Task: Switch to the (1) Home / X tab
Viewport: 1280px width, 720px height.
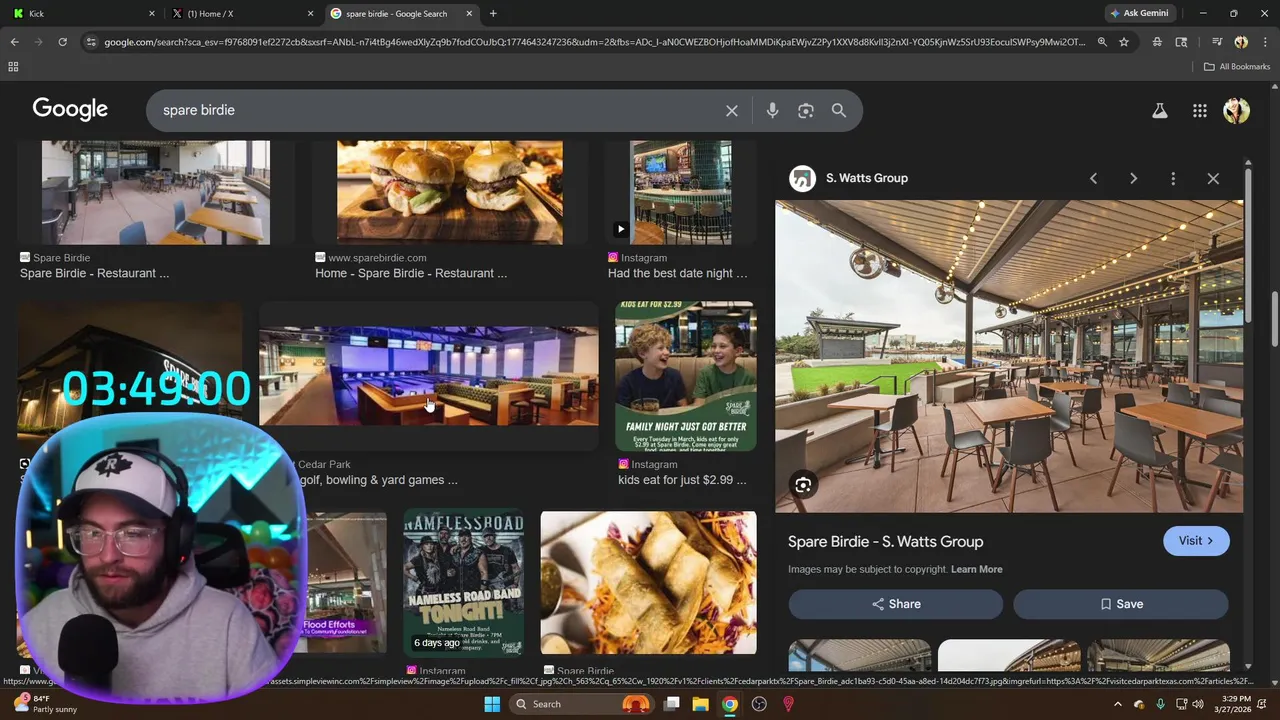Action: [x=240, y=13]
